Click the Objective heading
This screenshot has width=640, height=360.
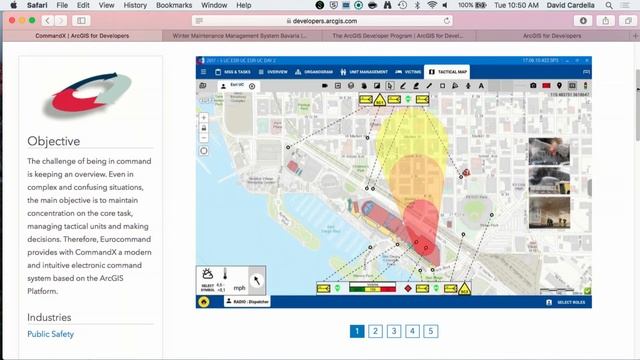(53, 141)
